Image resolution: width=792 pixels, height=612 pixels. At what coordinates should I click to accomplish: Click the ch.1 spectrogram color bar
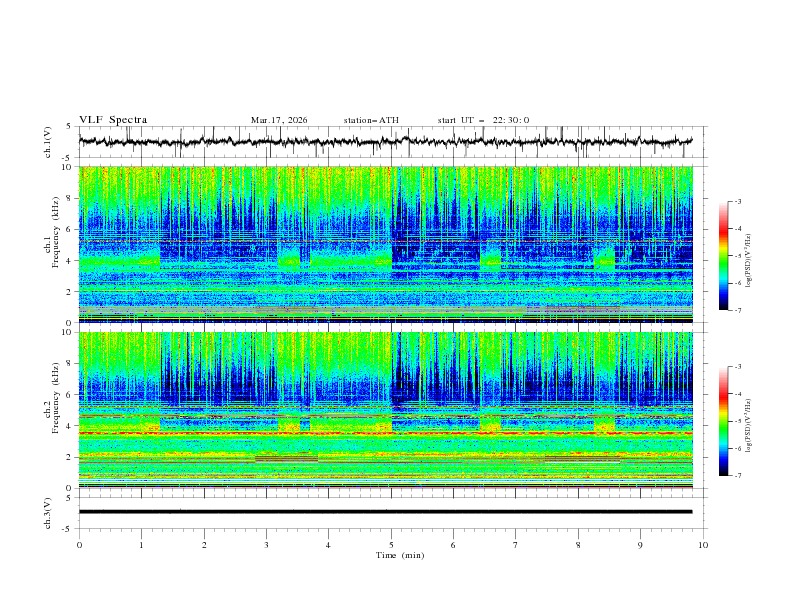723,255
